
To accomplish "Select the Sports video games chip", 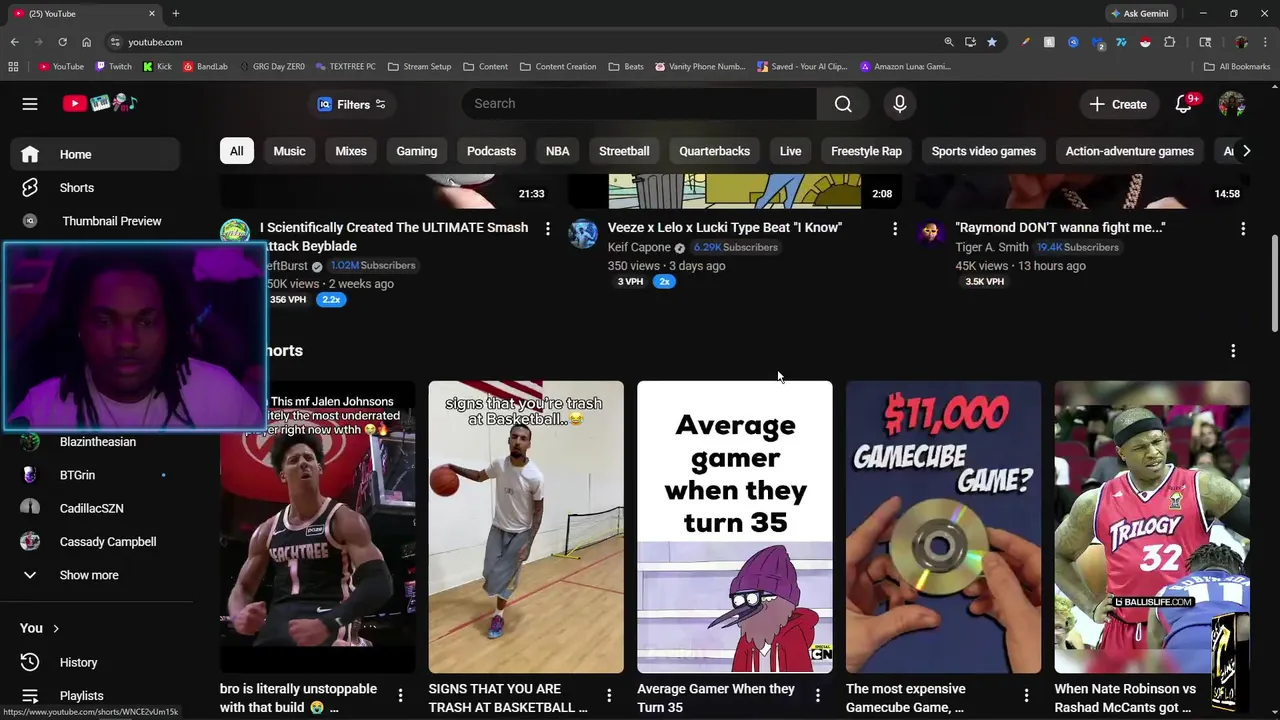I will [984, 151].
